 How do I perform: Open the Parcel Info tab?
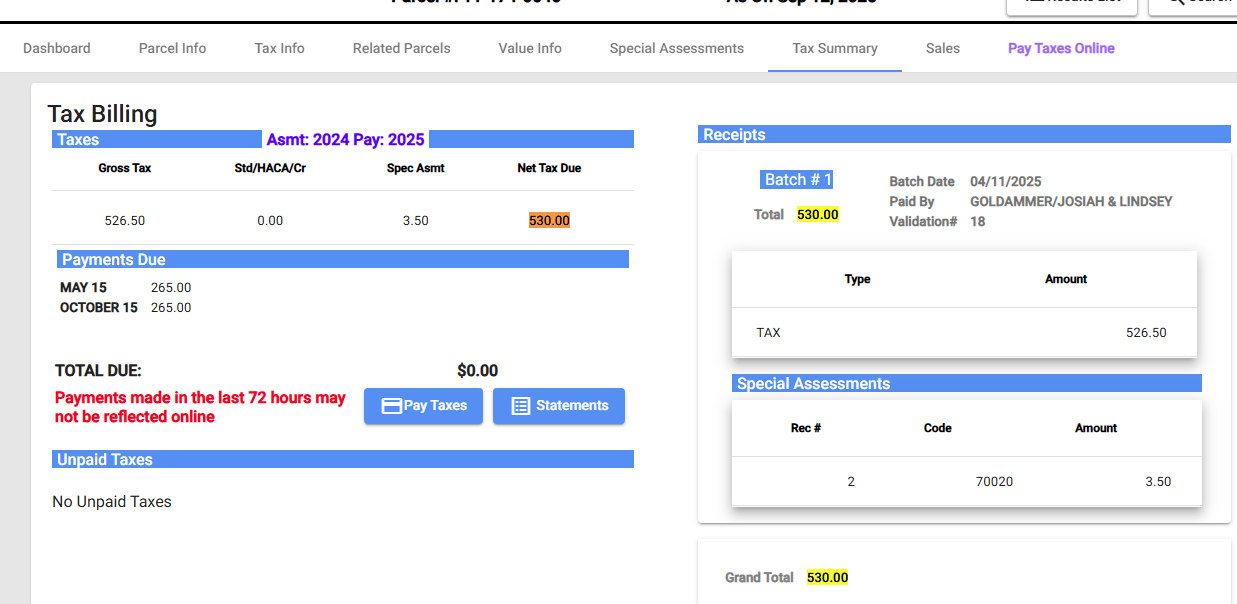point(172,48)
